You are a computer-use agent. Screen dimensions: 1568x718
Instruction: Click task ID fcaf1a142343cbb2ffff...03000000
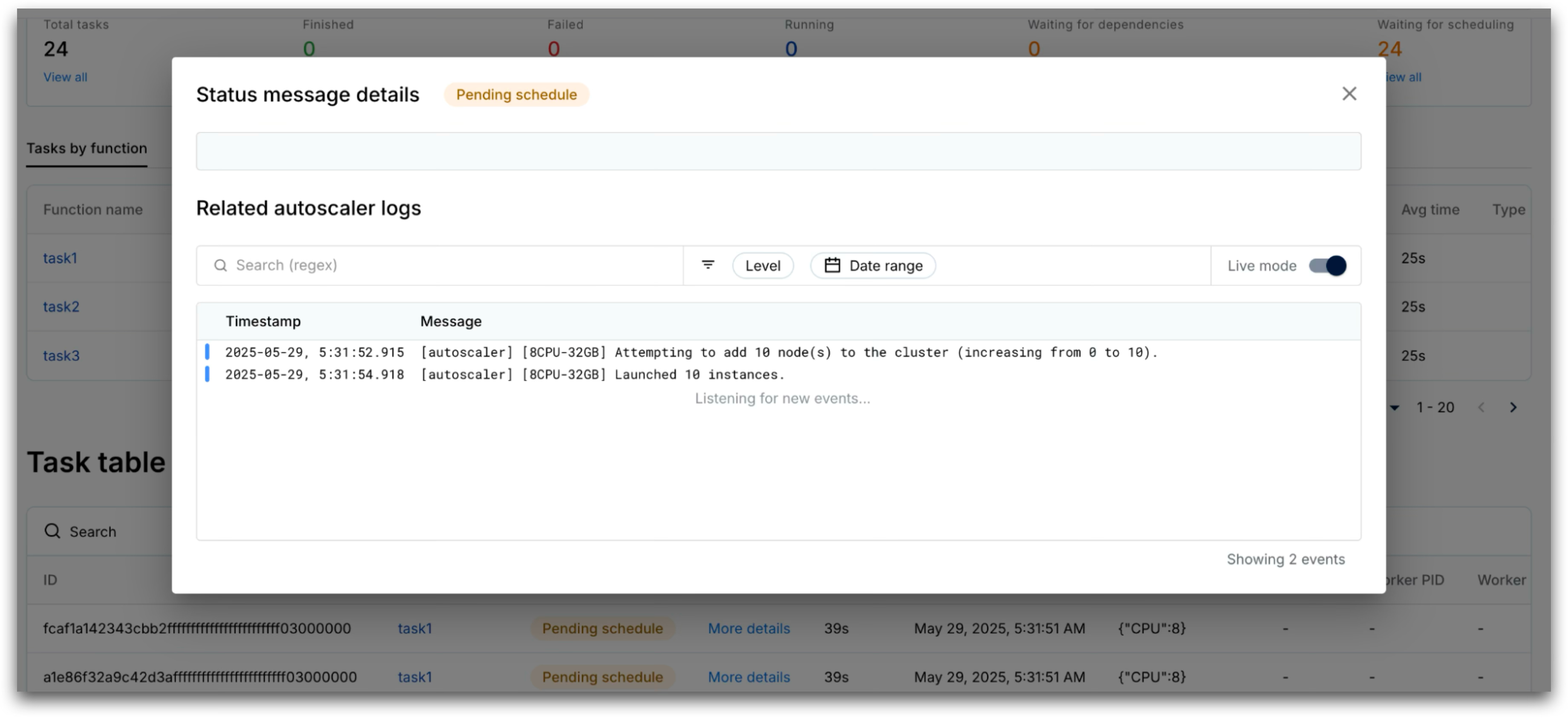click(x=196, y=628)
